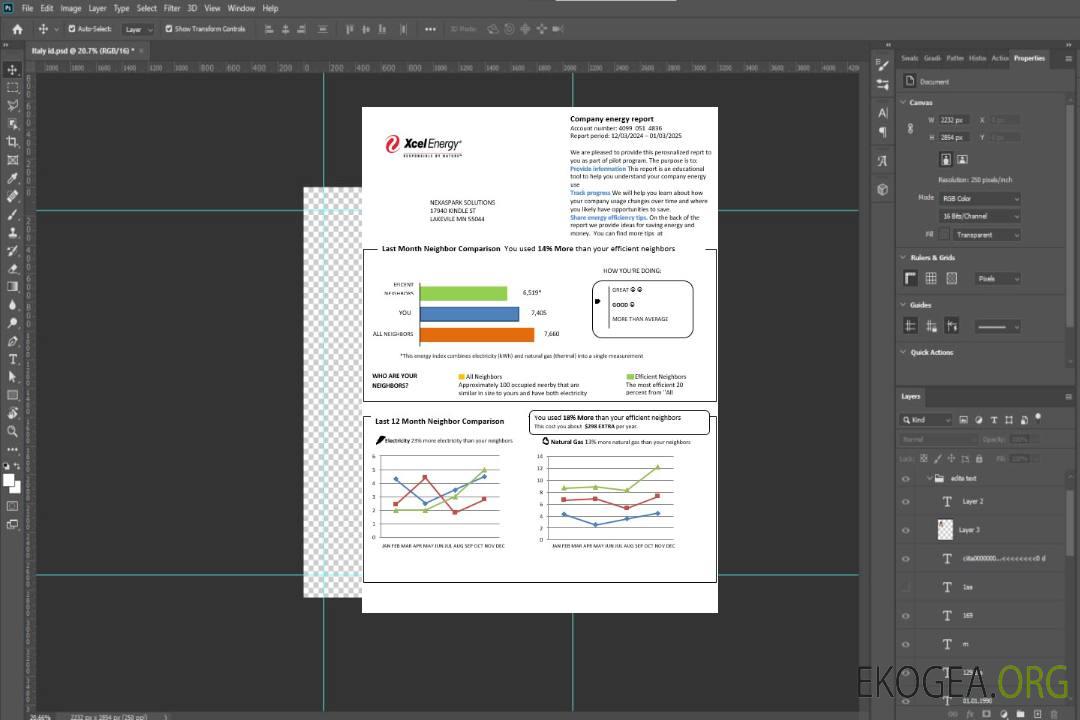Select the Brush tool
Image resolution: width=1080 pixels, height=720 pixels.
(12, 214)
